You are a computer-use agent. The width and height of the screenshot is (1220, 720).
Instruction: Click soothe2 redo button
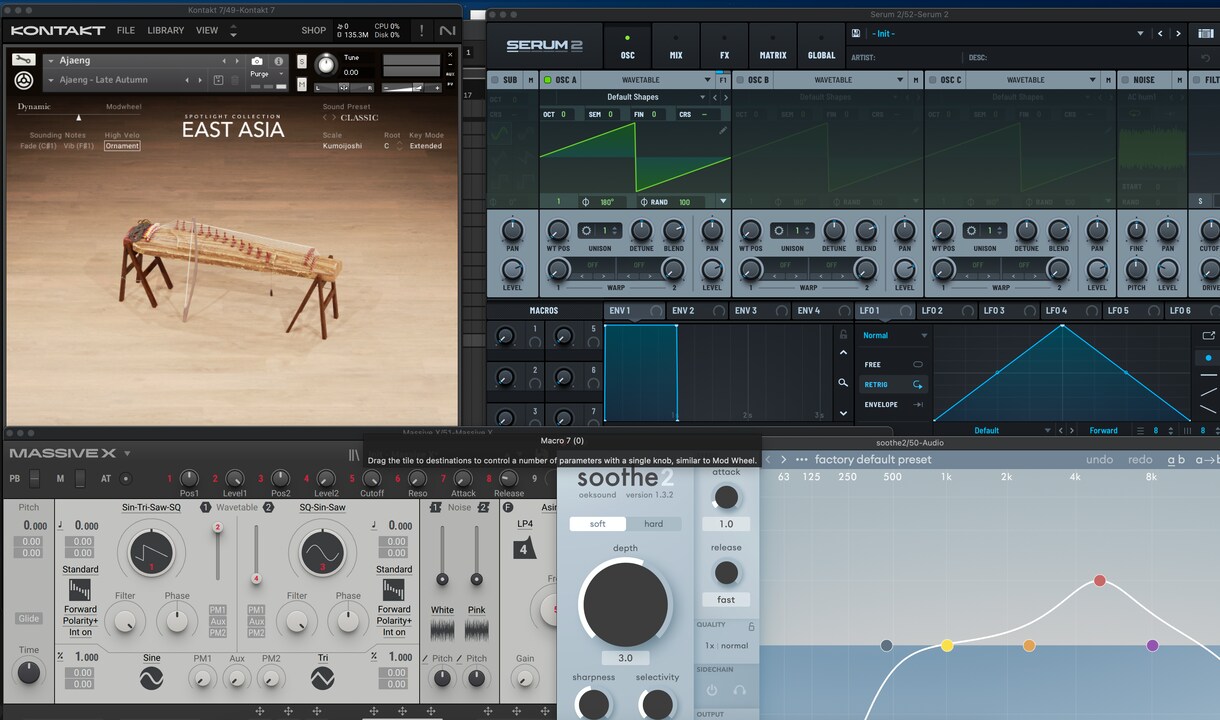1140,460
